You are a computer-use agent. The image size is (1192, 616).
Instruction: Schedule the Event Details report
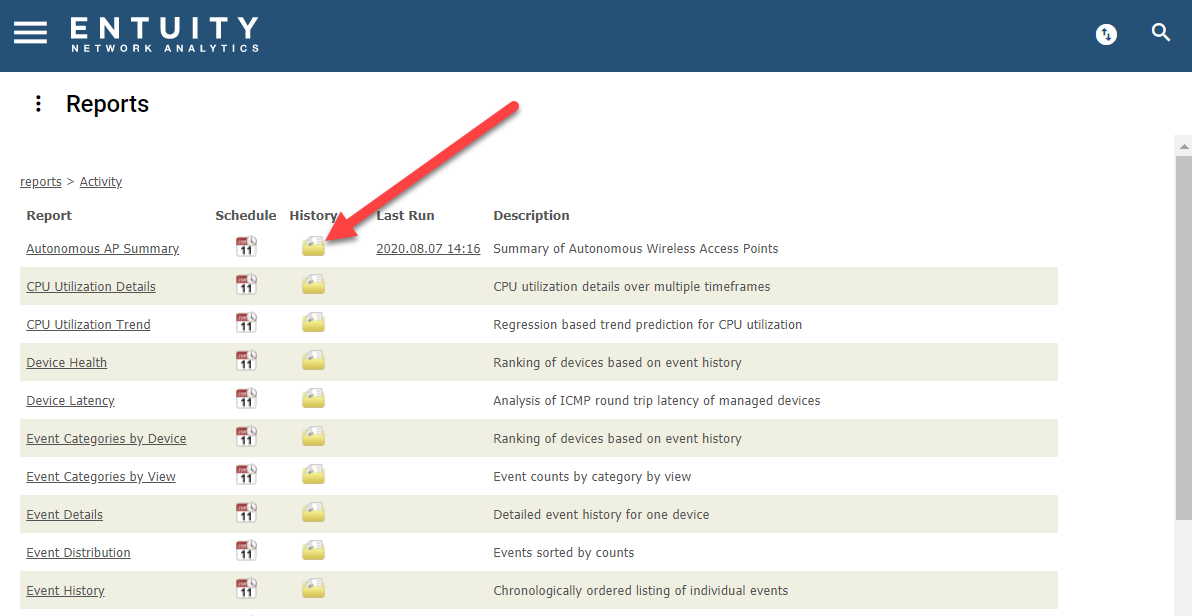click(x=246, y=513)
